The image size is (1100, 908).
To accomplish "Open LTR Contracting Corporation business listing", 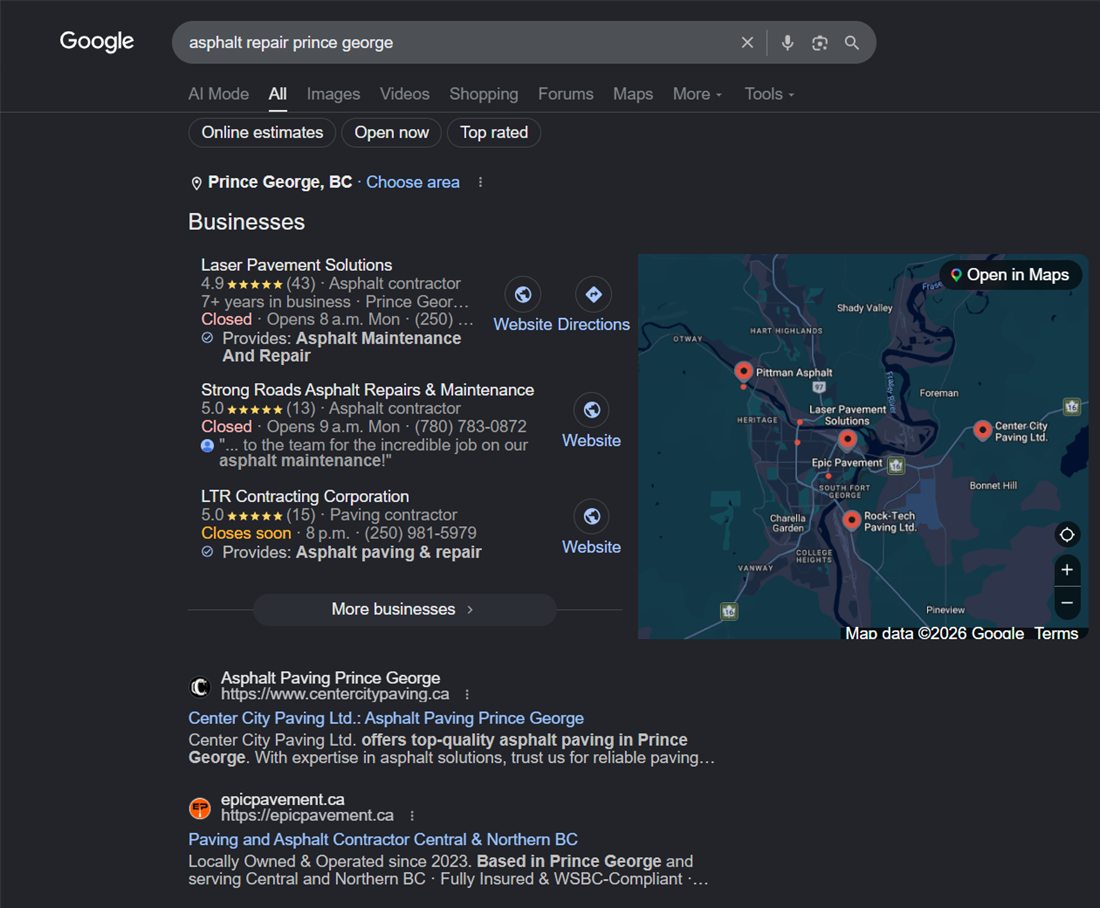I will 305,497.
